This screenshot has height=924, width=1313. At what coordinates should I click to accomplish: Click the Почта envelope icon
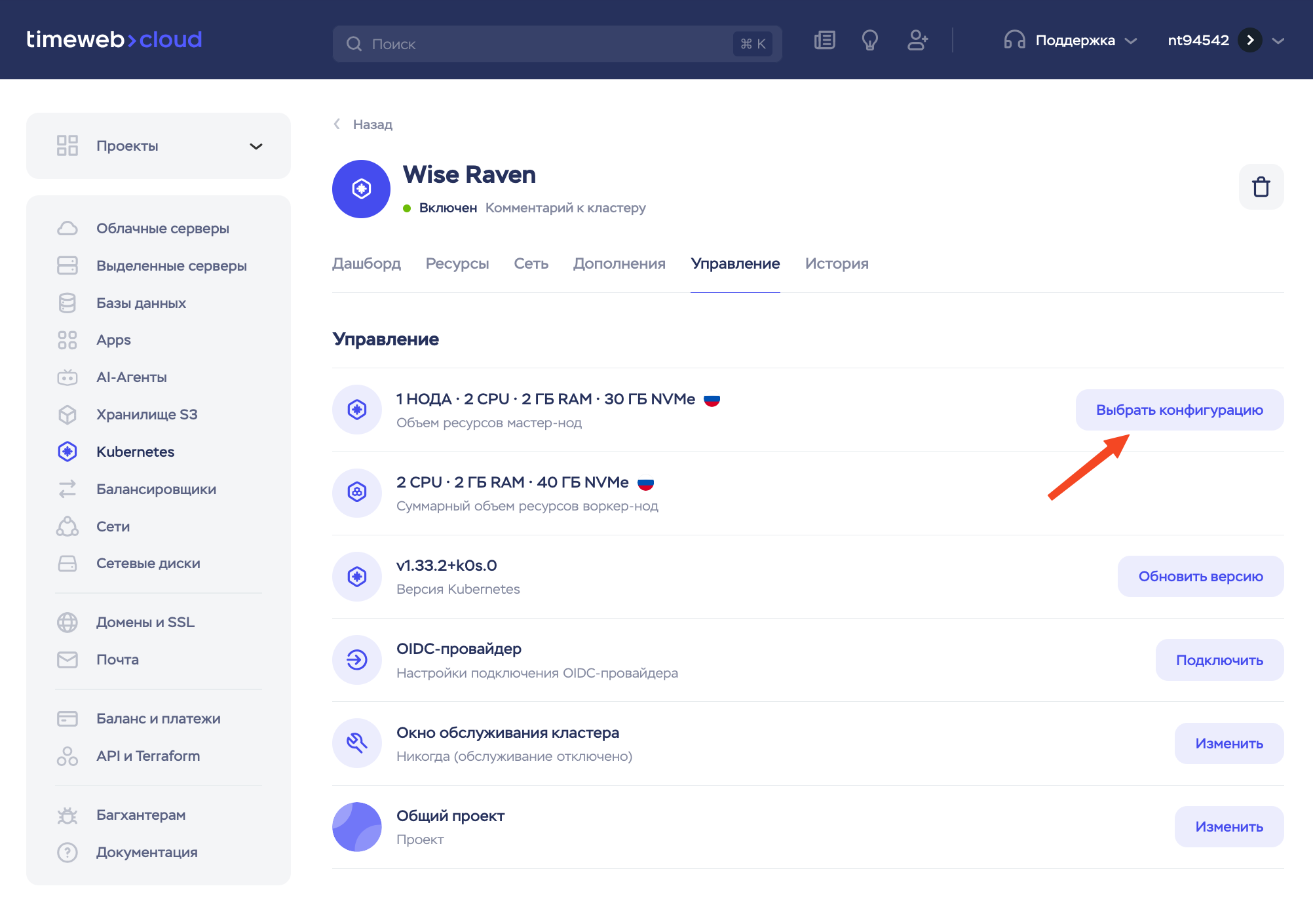tap(67, 659)
